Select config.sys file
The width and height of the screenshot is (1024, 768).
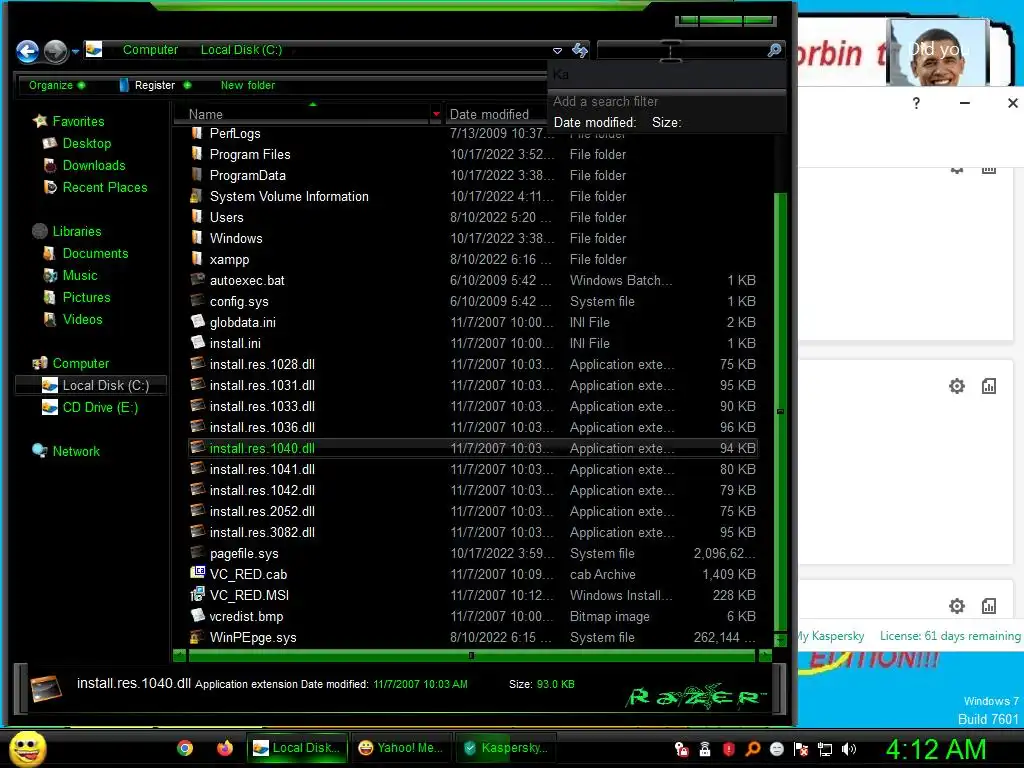click(239, 301)
